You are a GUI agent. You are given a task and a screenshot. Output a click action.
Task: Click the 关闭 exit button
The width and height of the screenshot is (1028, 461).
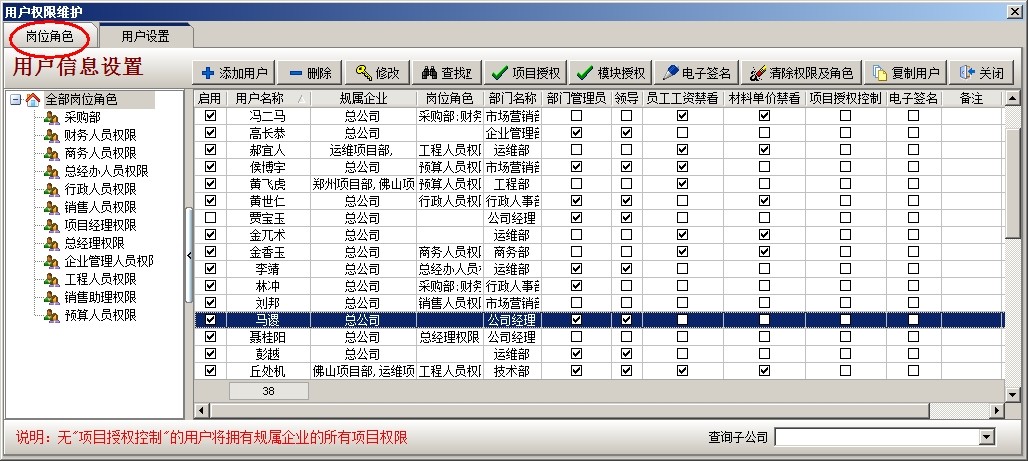981,73
